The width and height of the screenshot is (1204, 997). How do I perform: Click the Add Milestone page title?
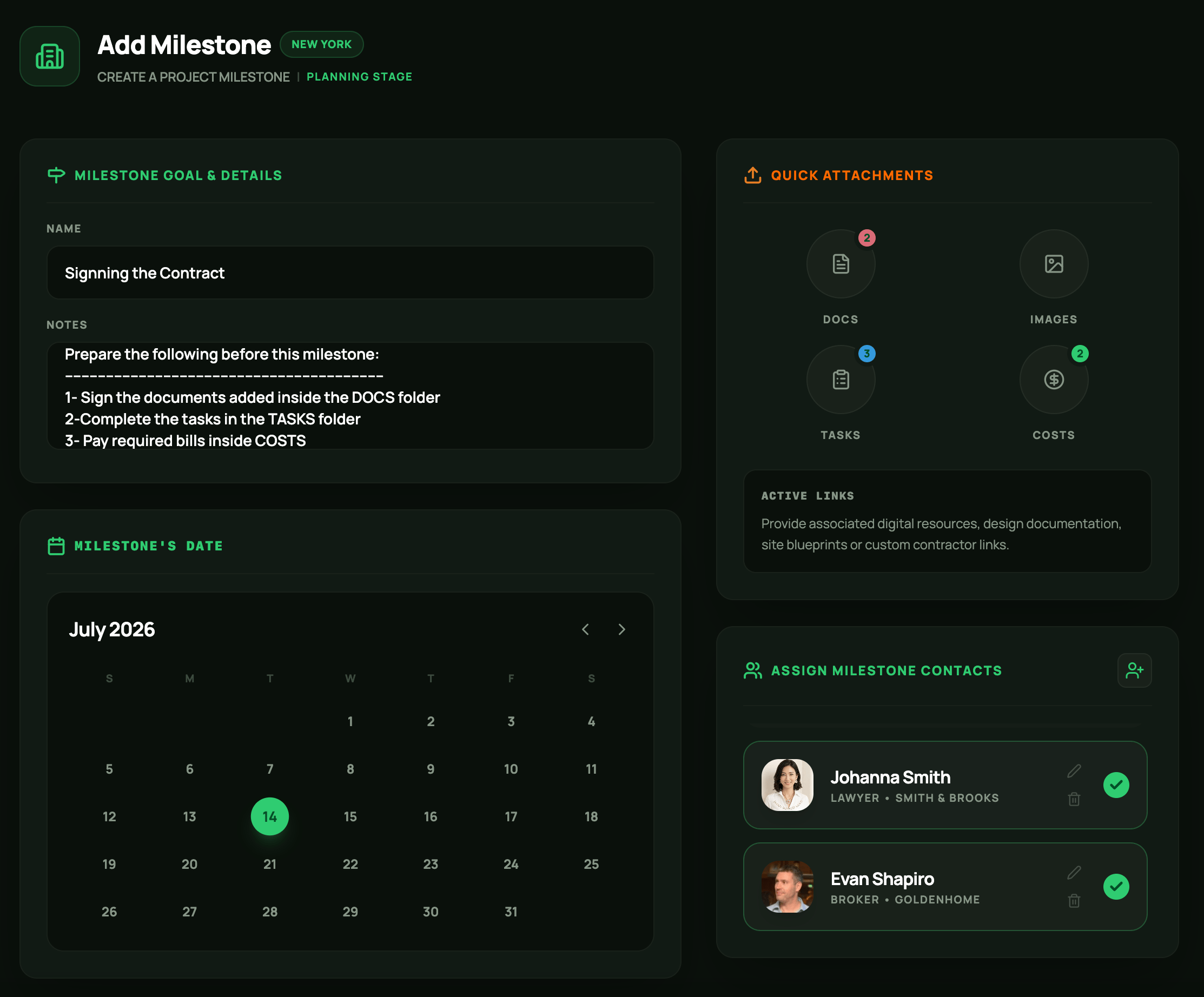[x=184, y=45]
